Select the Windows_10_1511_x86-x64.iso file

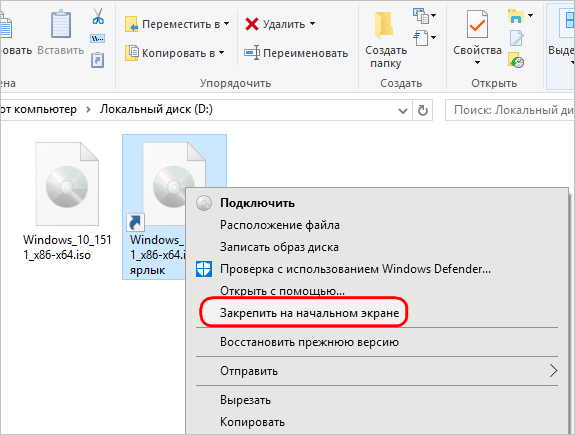[x=67, y=201]
